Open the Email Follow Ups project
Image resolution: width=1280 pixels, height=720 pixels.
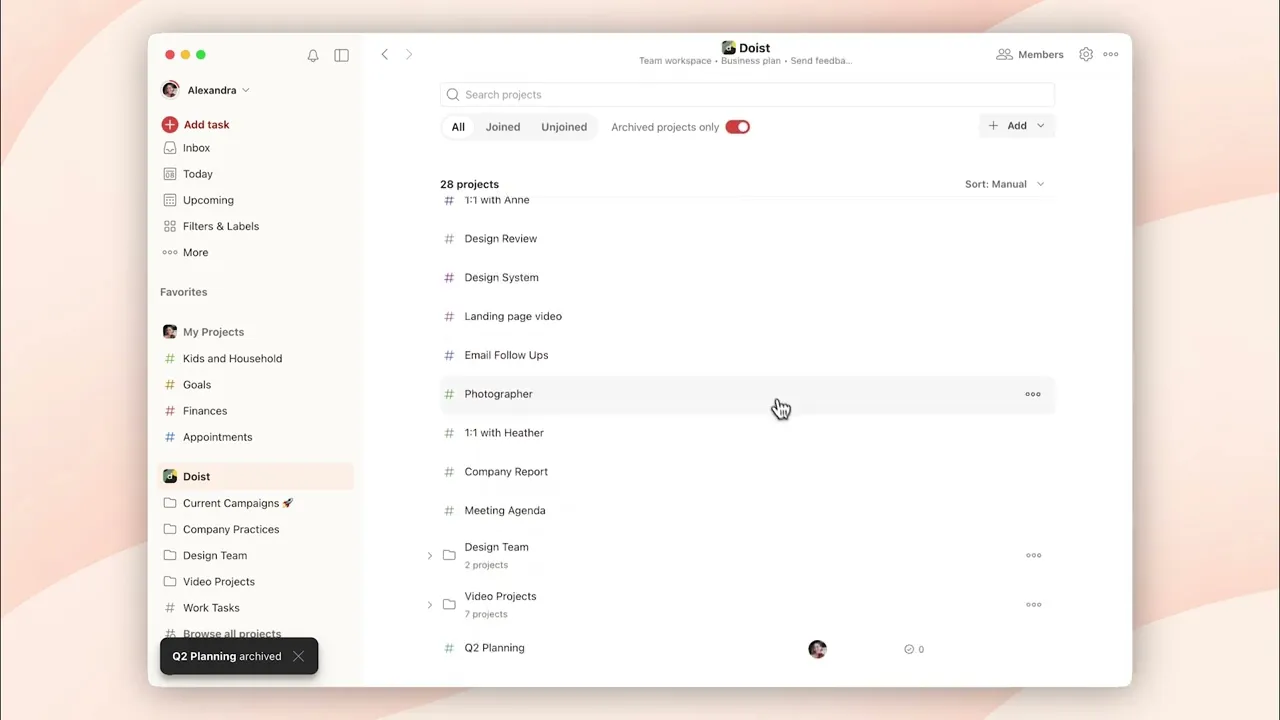click(747, 355)
